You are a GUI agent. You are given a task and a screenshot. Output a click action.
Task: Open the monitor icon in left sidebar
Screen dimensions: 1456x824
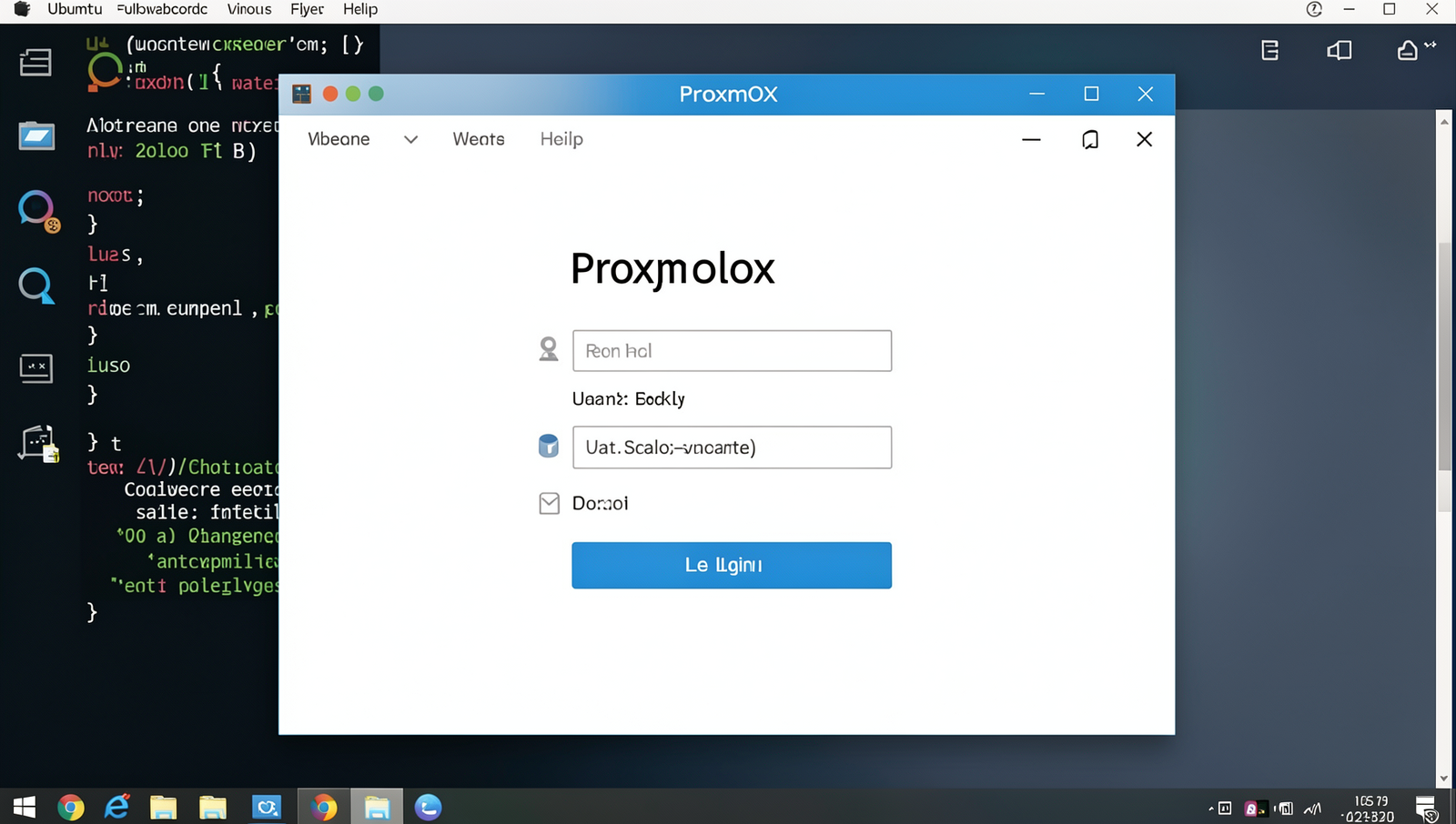pyautogui.click(x=36, y=368)
